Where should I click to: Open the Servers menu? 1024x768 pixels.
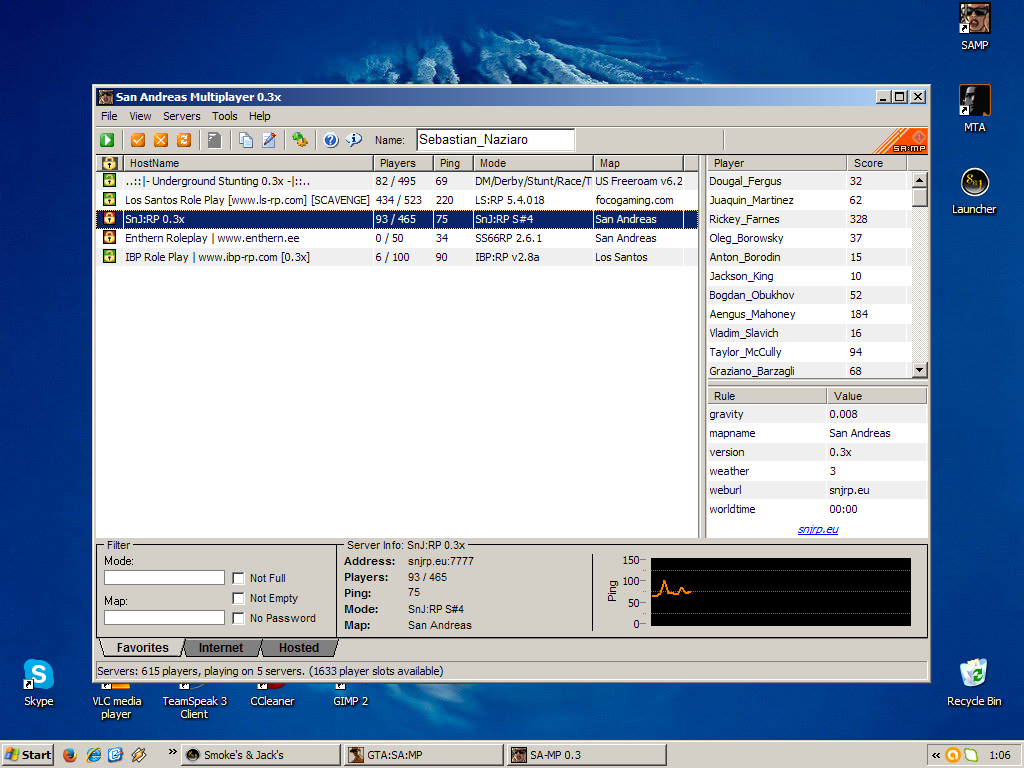[x=182, y=116]
